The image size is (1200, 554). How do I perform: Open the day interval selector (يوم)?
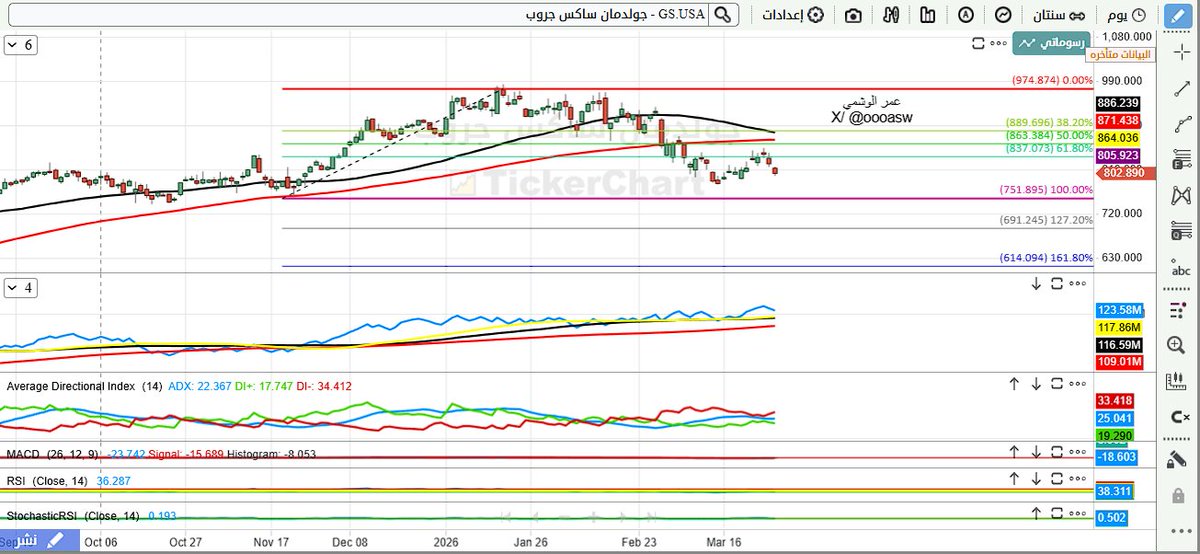pos(1128,15)
